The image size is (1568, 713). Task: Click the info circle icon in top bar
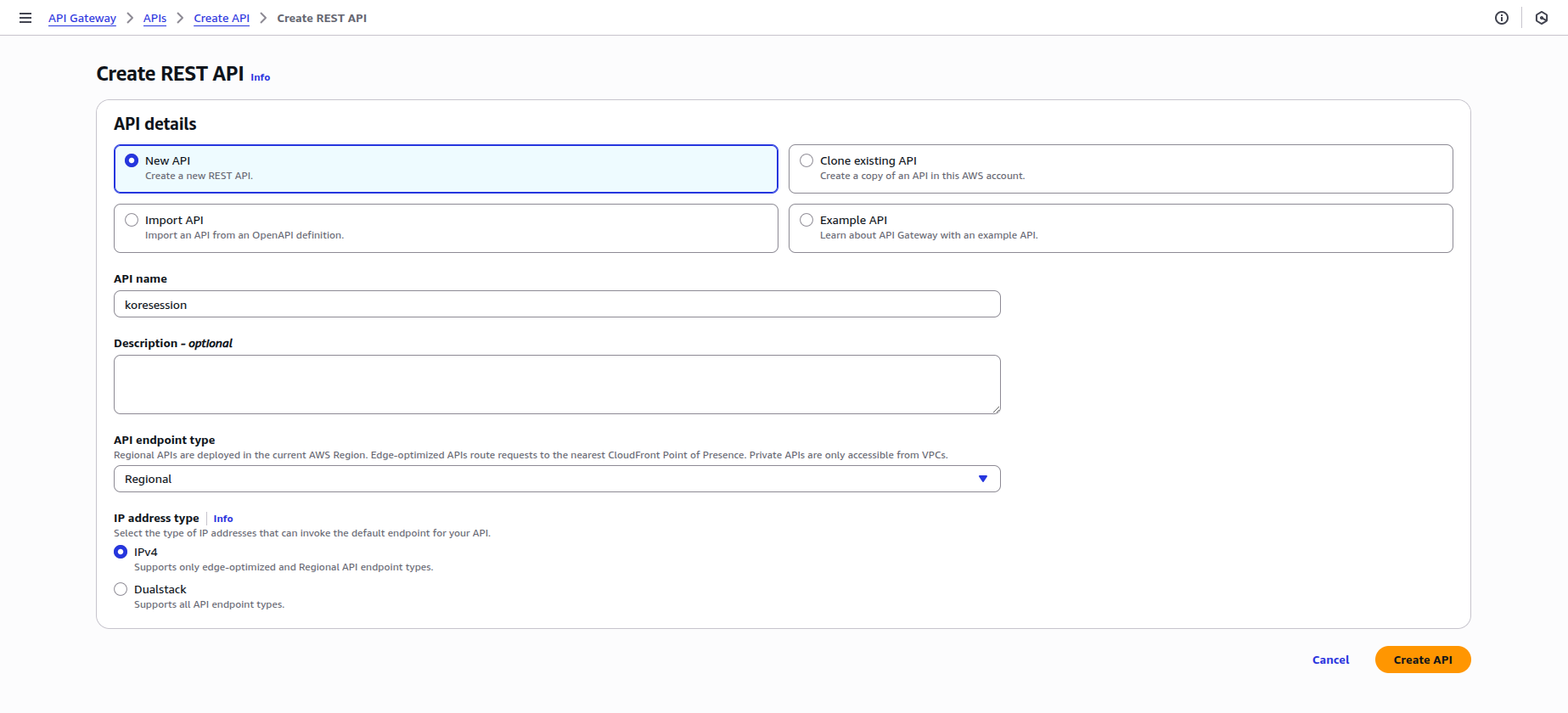(x=1501, y=18)
